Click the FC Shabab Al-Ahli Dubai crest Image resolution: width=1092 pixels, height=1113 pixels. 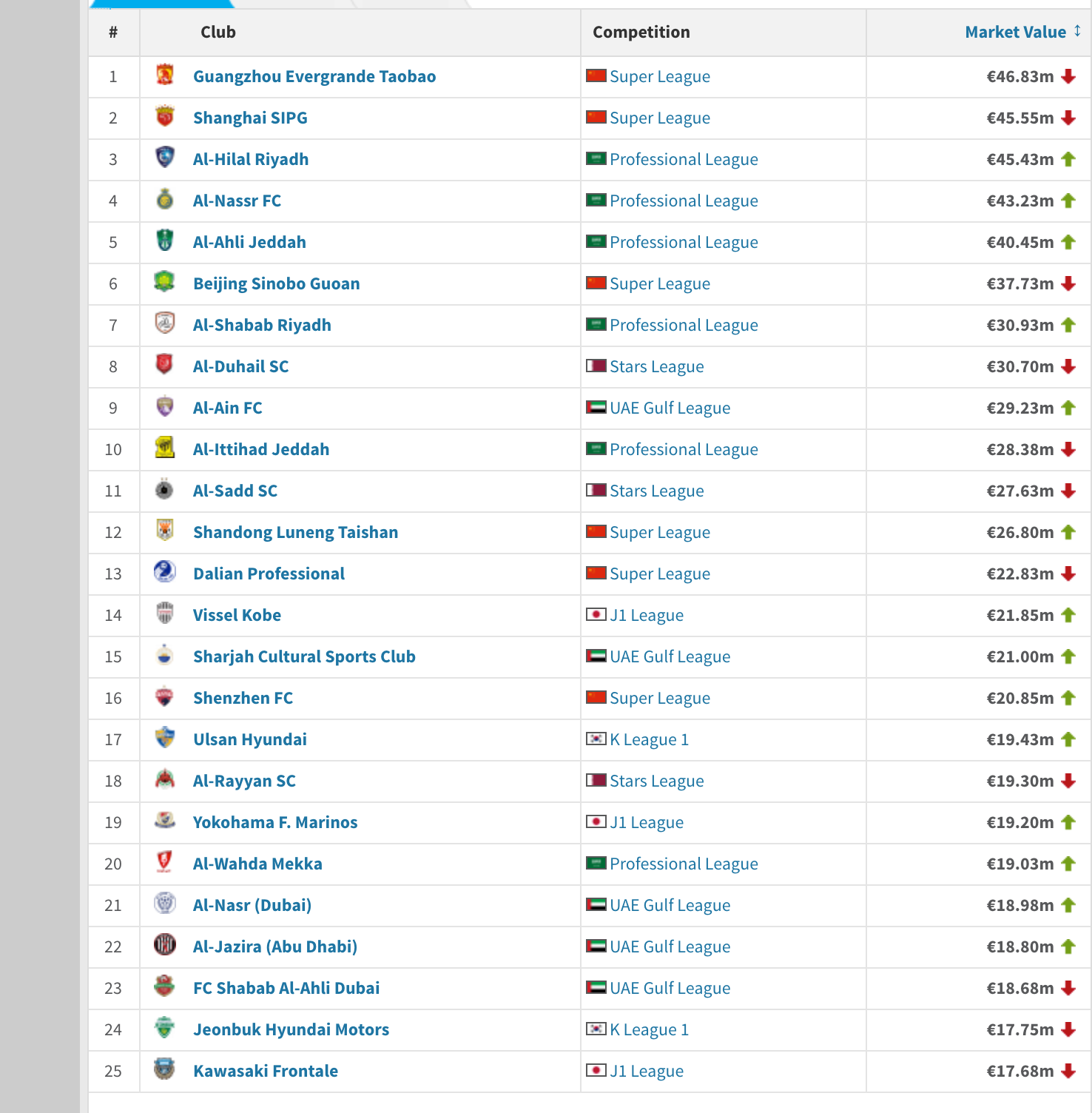point(165,986)
